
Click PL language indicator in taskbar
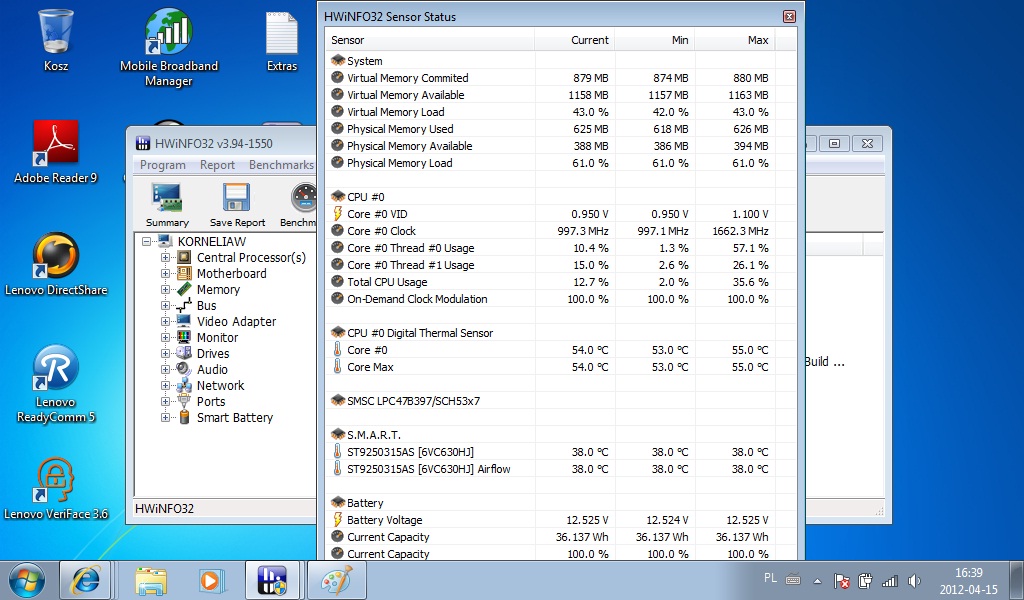[770, 578]
